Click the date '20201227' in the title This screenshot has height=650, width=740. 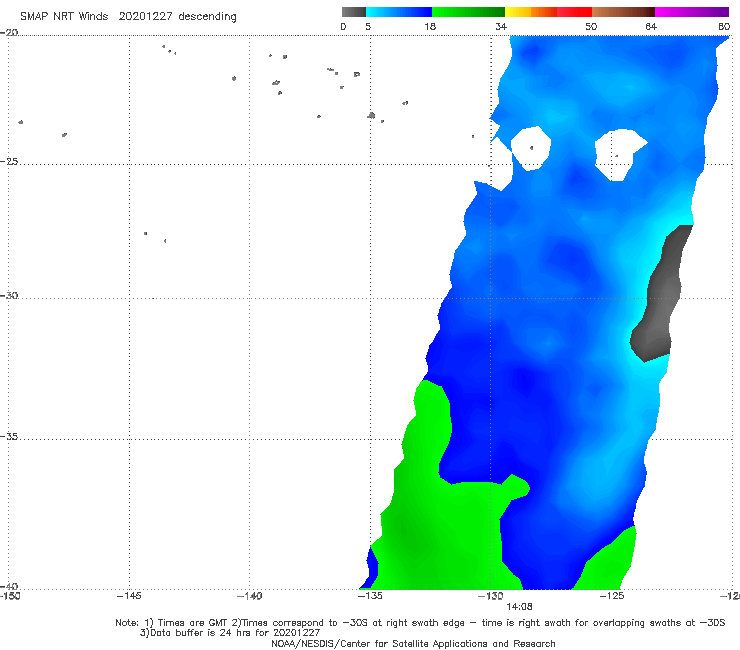click(x=145, y=16)
